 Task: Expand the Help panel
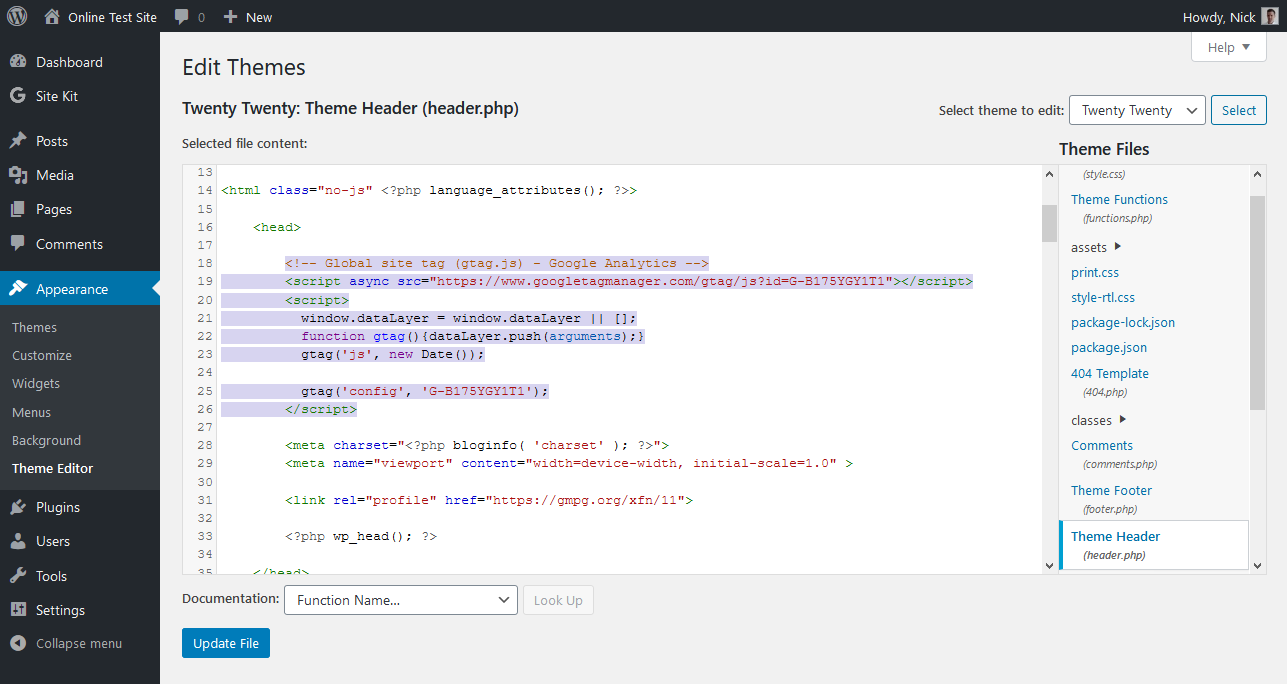pyautogui.click(x=1229, y=47)
